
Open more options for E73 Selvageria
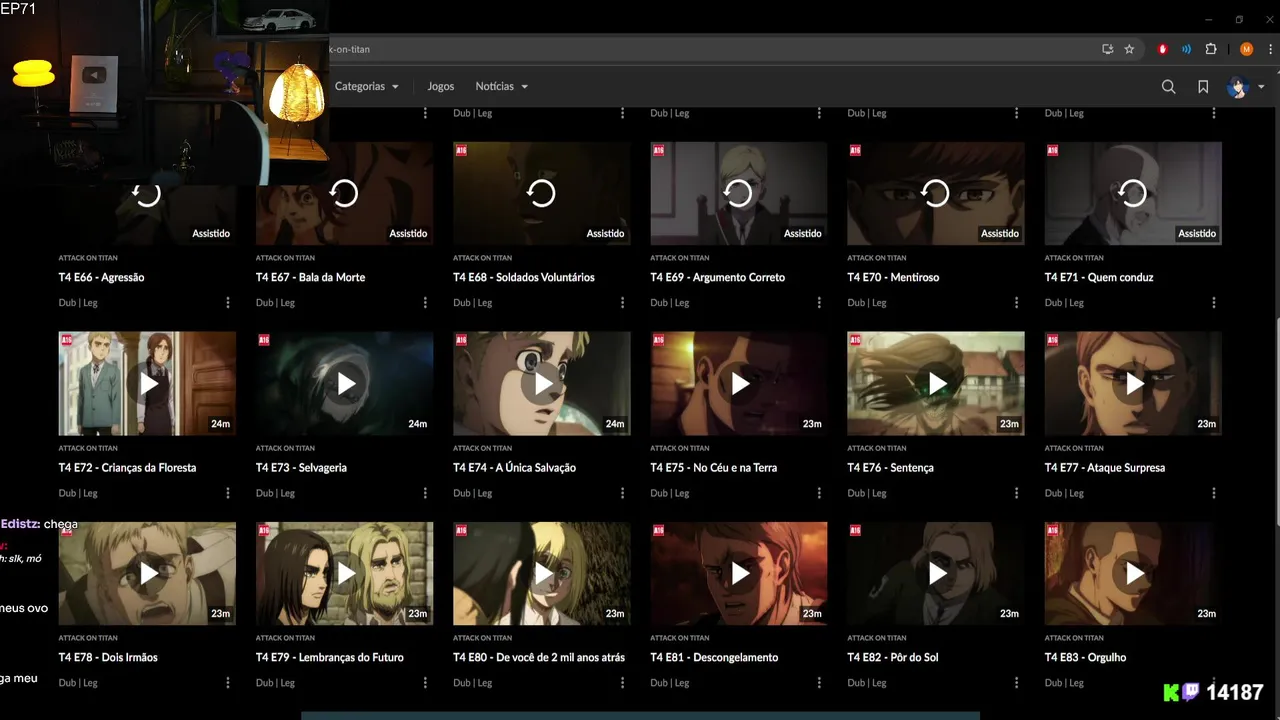(x=425, y=493)
